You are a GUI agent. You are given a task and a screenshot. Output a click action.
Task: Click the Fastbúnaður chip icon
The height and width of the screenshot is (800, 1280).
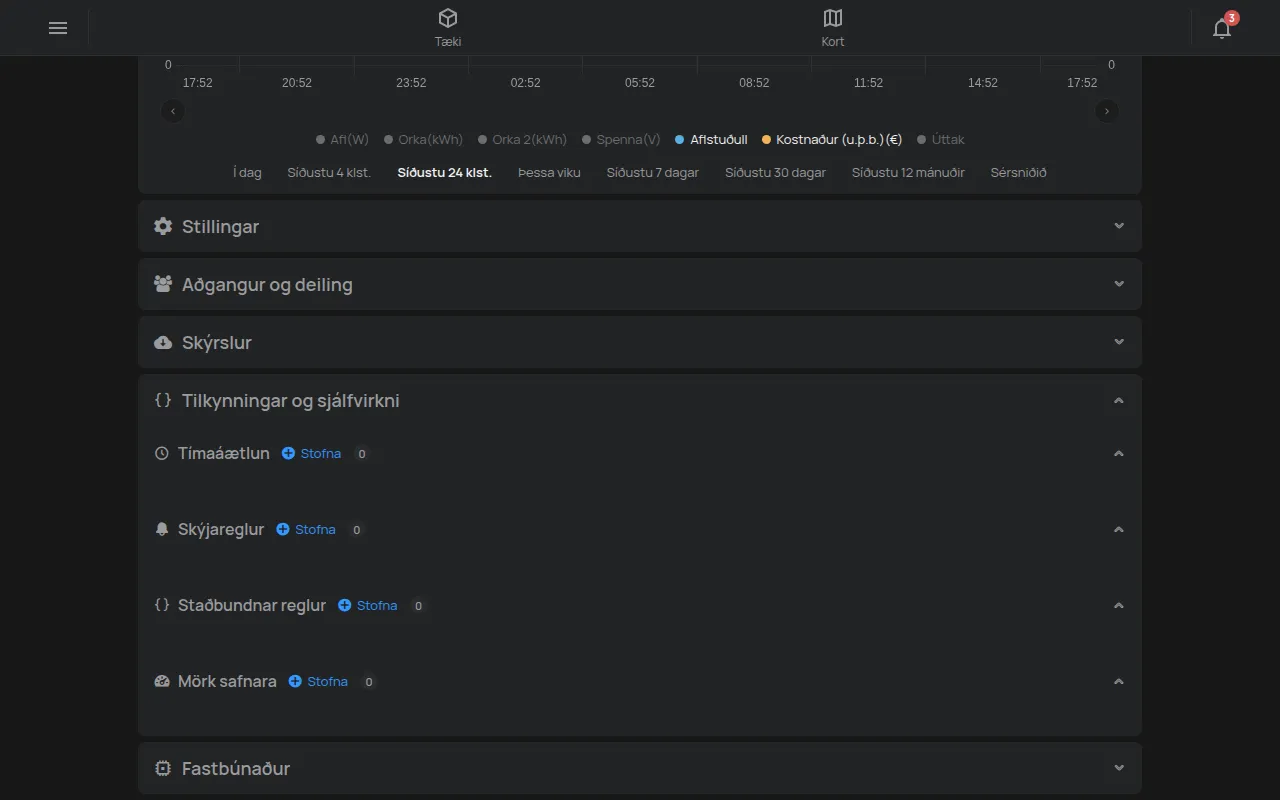[163, 768]
